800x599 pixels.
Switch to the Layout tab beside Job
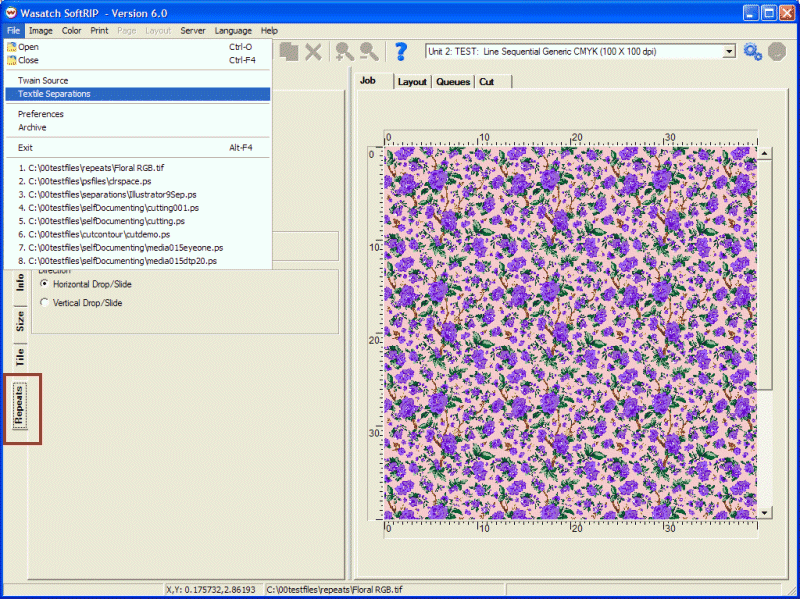[x=412, y=82]
